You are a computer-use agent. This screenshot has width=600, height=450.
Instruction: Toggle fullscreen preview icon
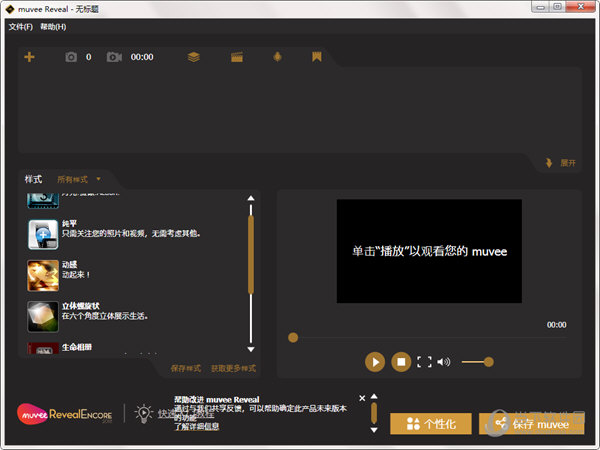point(424,362)
